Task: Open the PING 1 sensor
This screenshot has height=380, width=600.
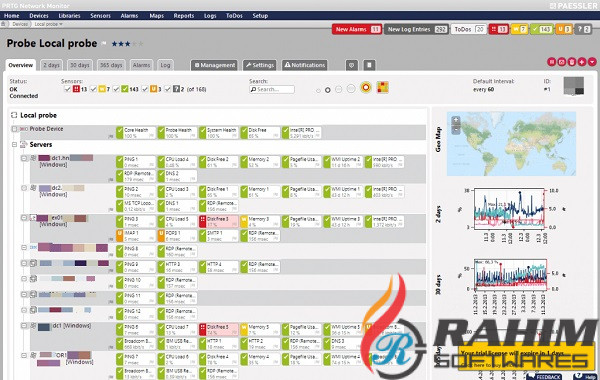Action: coord(135,162)
